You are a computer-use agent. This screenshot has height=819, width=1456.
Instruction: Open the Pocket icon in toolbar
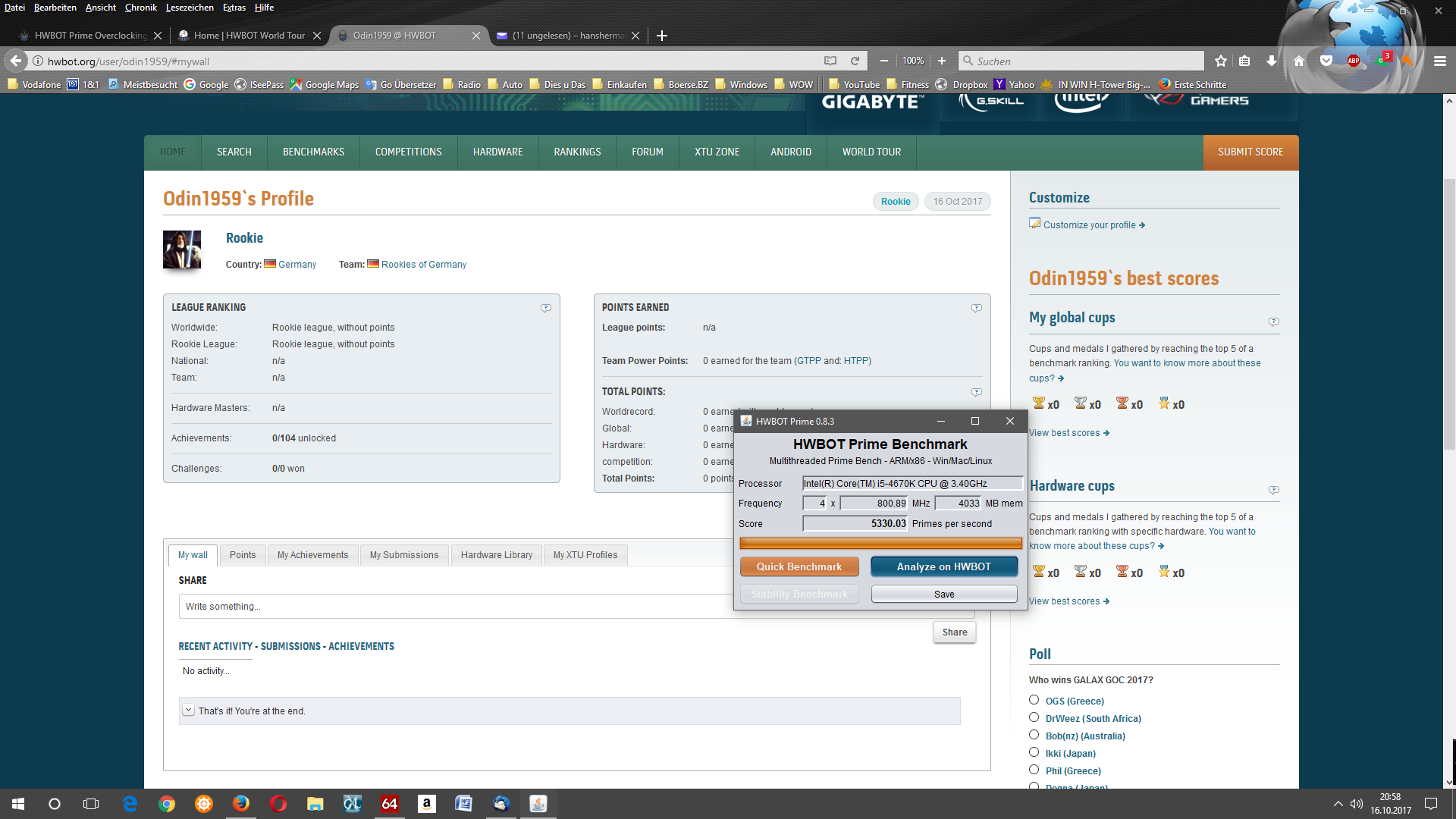point(1326,61)
